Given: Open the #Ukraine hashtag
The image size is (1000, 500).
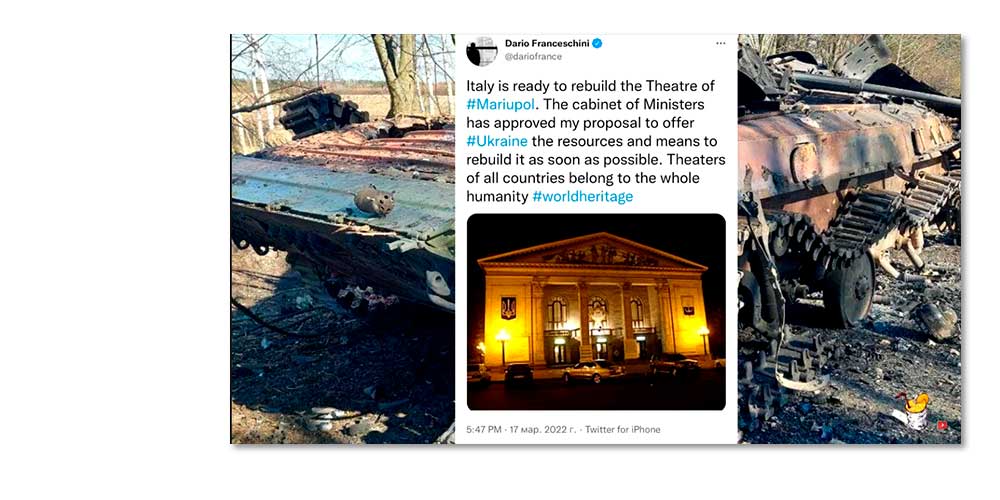Looking at the screenshot, I should 497,141.
